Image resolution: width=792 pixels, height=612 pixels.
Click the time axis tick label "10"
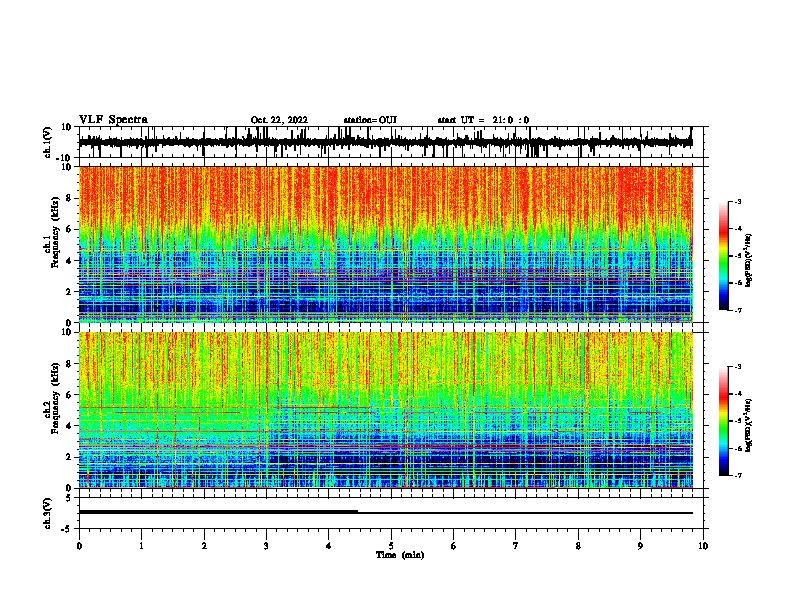[703, 546]
